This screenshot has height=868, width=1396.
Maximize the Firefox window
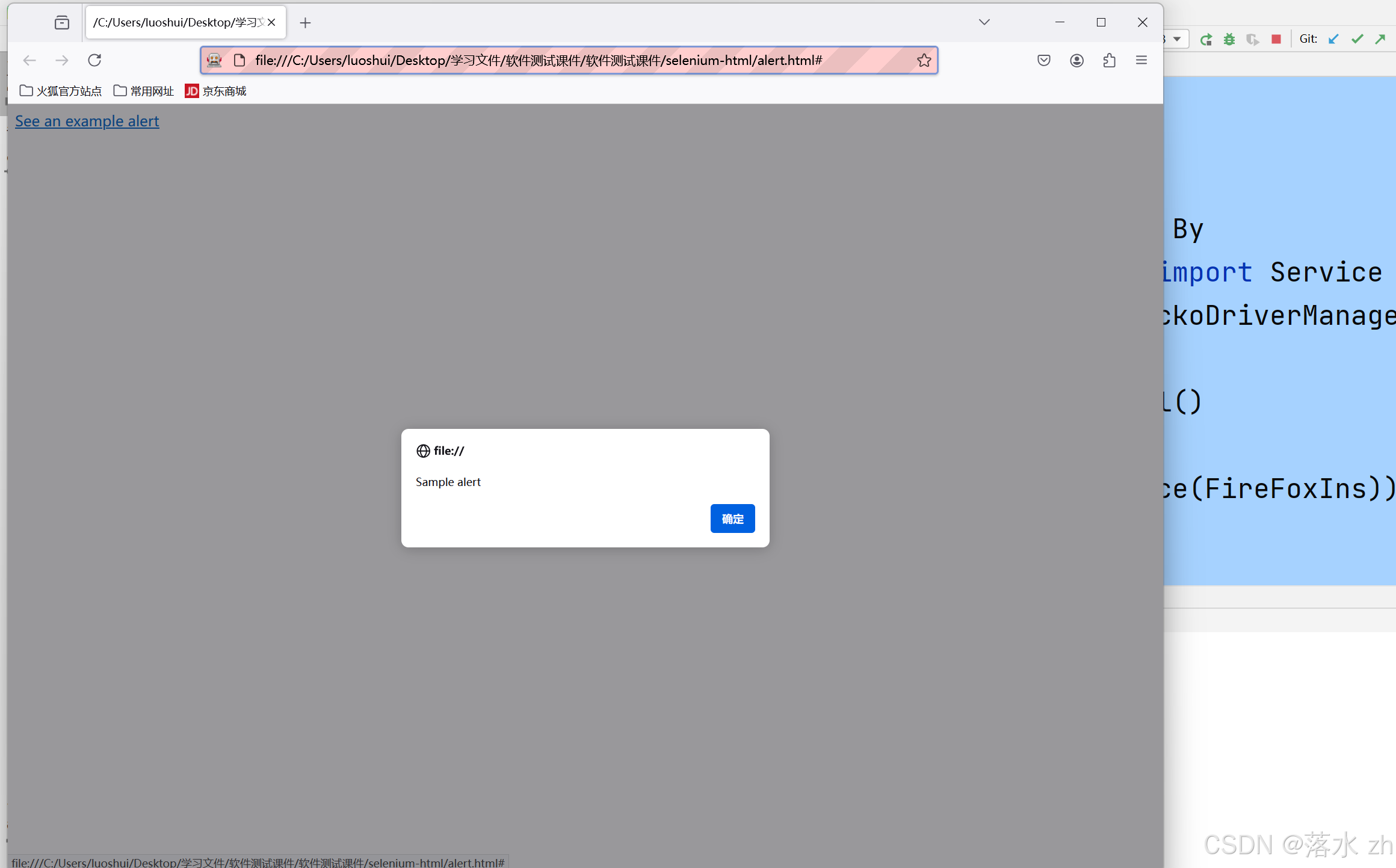[x=1101, y=22]
